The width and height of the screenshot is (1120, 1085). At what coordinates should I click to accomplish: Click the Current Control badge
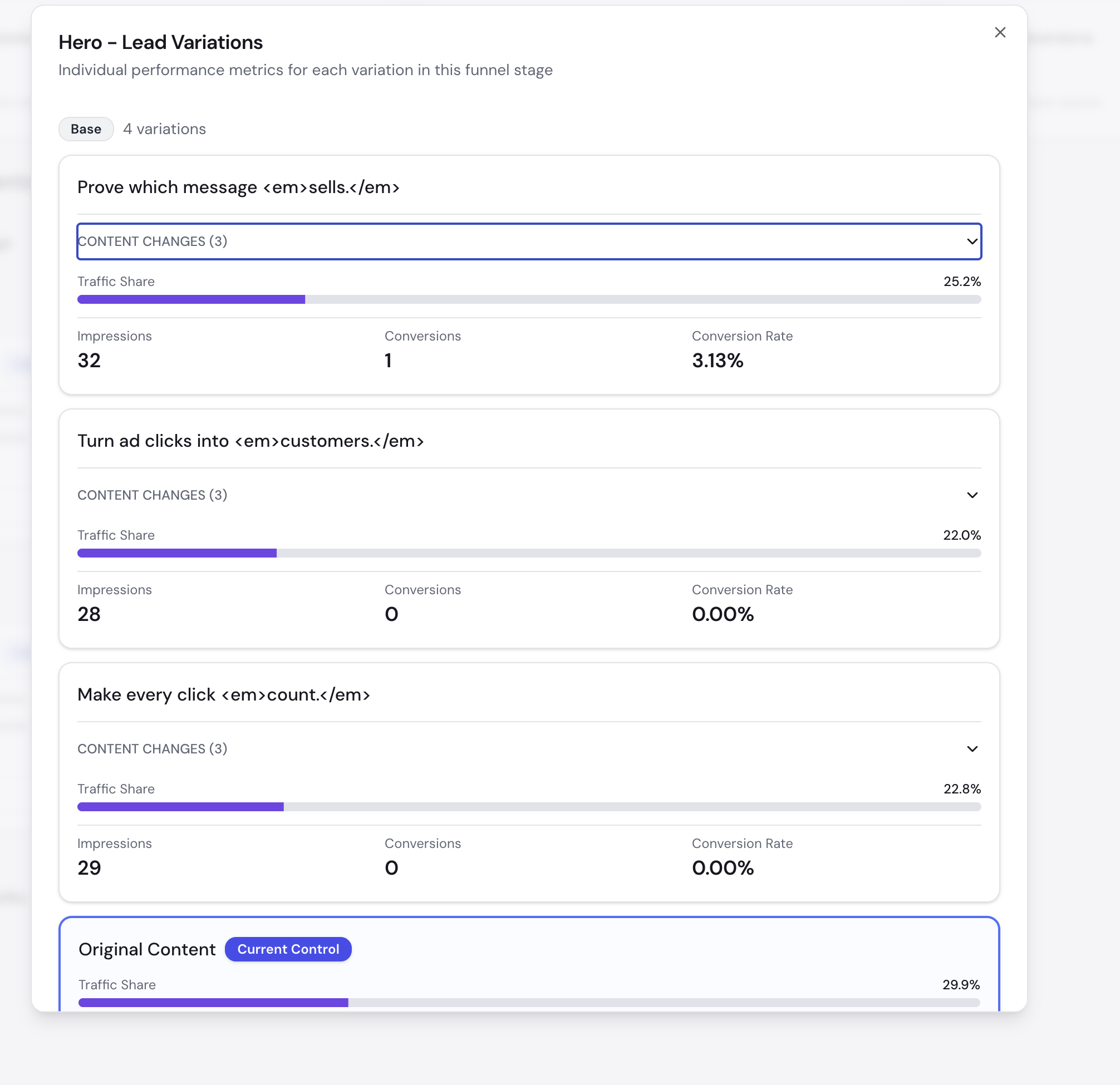288,949
